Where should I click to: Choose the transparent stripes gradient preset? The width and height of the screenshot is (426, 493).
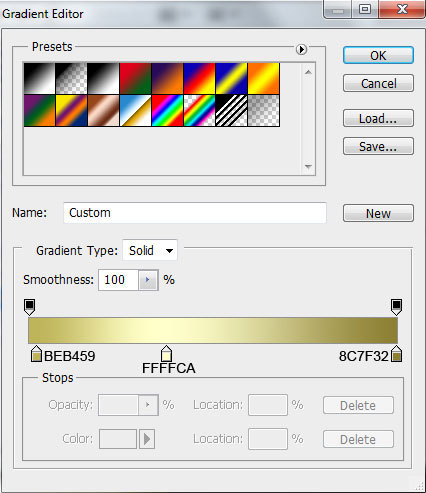tap(231, 111)
